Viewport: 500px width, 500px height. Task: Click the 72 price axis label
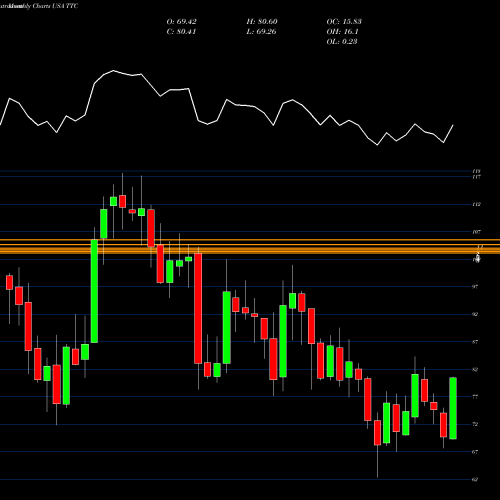(475, 424)
